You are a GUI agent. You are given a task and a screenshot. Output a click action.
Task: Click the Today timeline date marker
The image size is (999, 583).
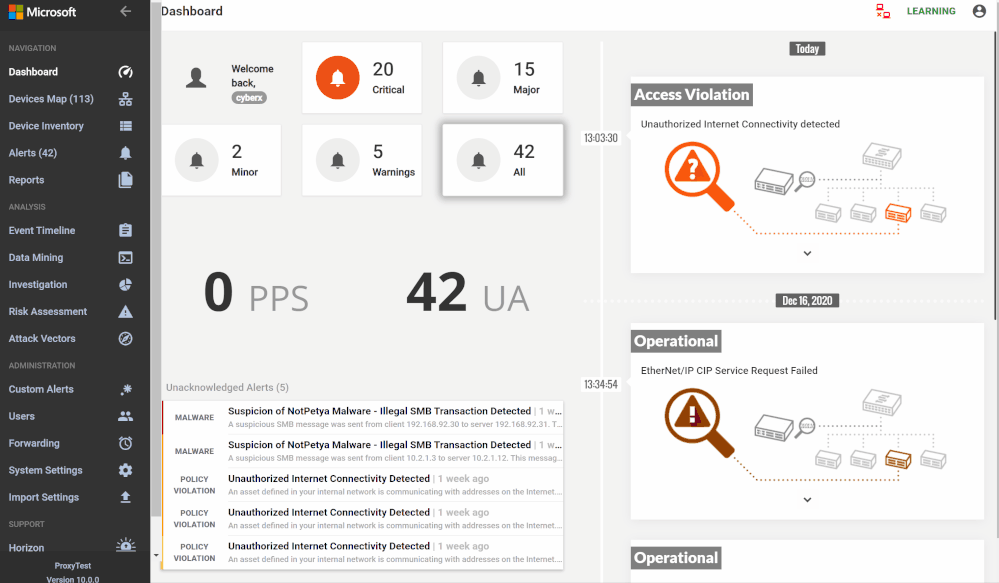coord(807,48)
